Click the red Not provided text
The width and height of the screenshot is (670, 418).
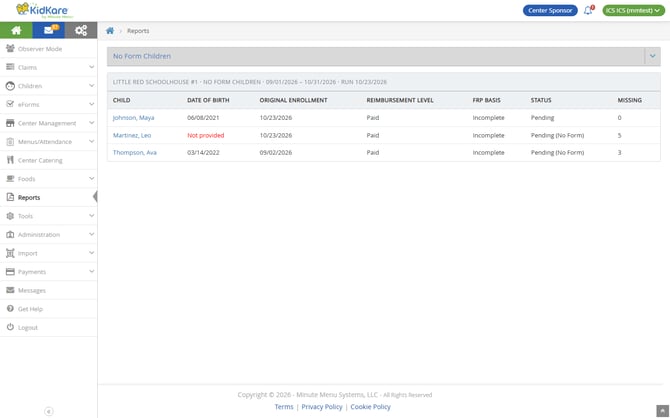pos(206,135)
